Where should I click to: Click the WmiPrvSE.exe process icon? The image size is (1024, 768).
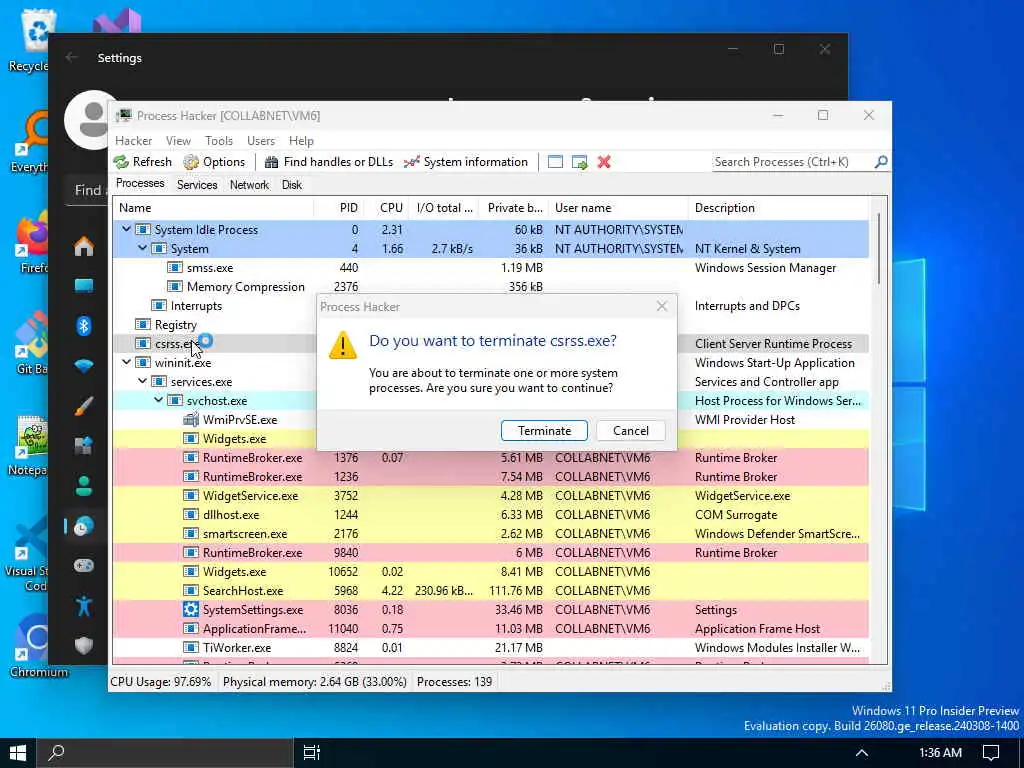coord(191,419)
